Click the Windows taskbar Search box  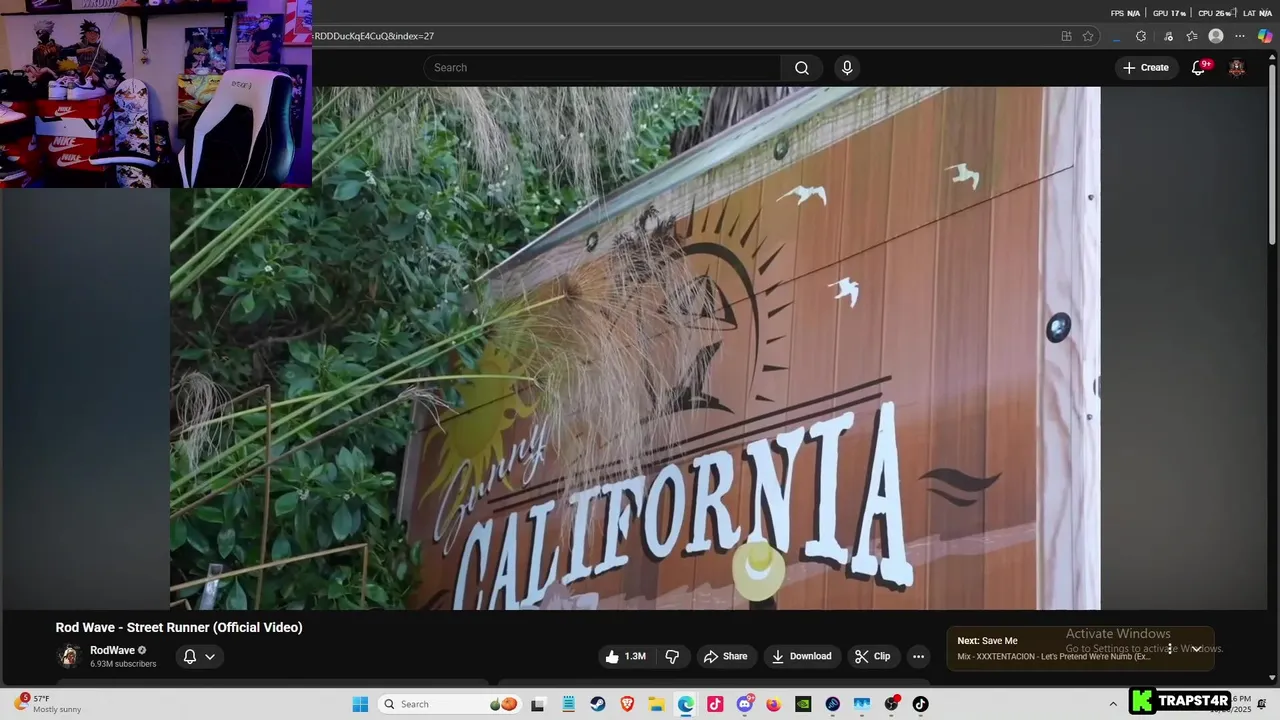[448, 704]
